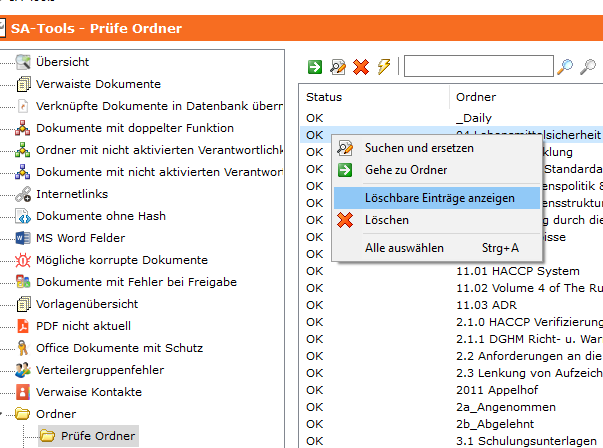The height and width of the screenshot is (448, 603).
Task: Open Übersicht in the tree
Action: pos(62,62)
